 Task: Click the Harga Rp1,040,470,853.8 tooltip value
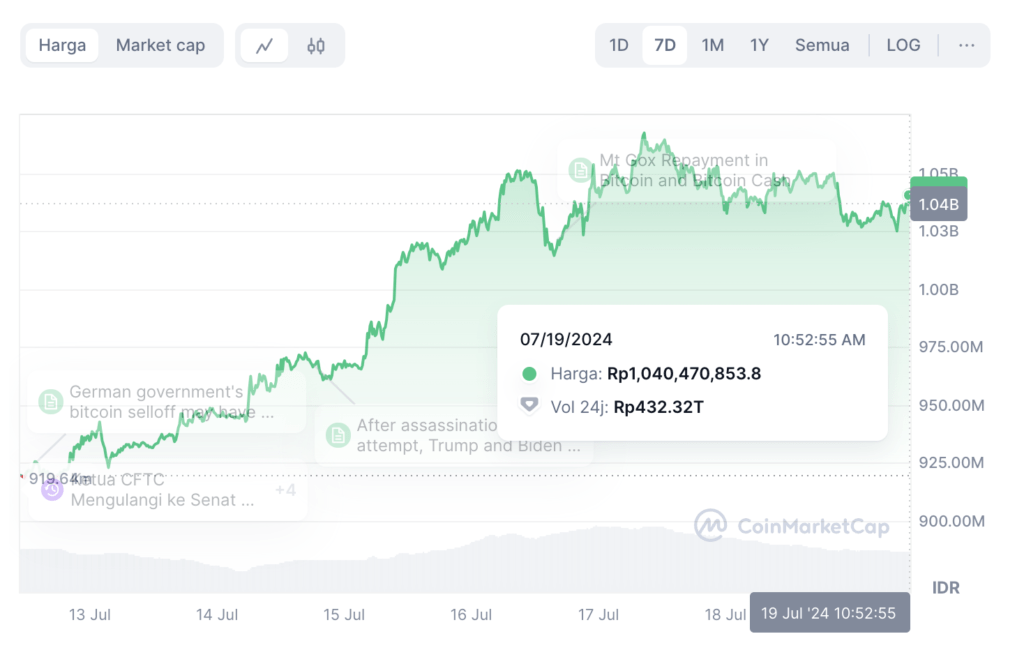coord(684,374)
